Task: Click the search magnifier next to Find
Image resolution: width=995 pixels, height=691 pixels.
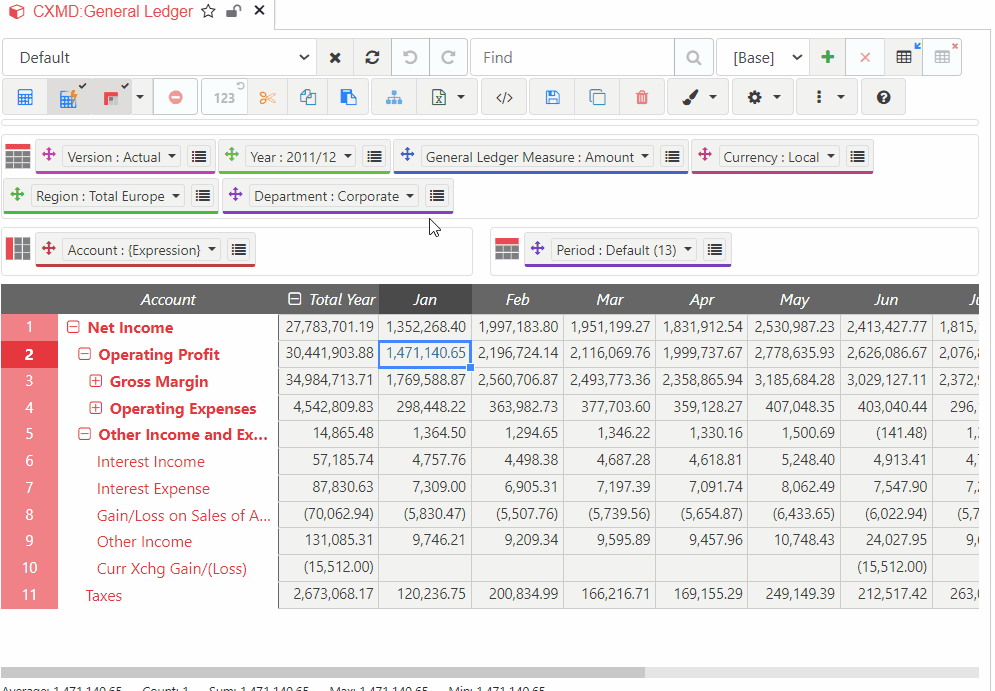Action: click(693, 58)
